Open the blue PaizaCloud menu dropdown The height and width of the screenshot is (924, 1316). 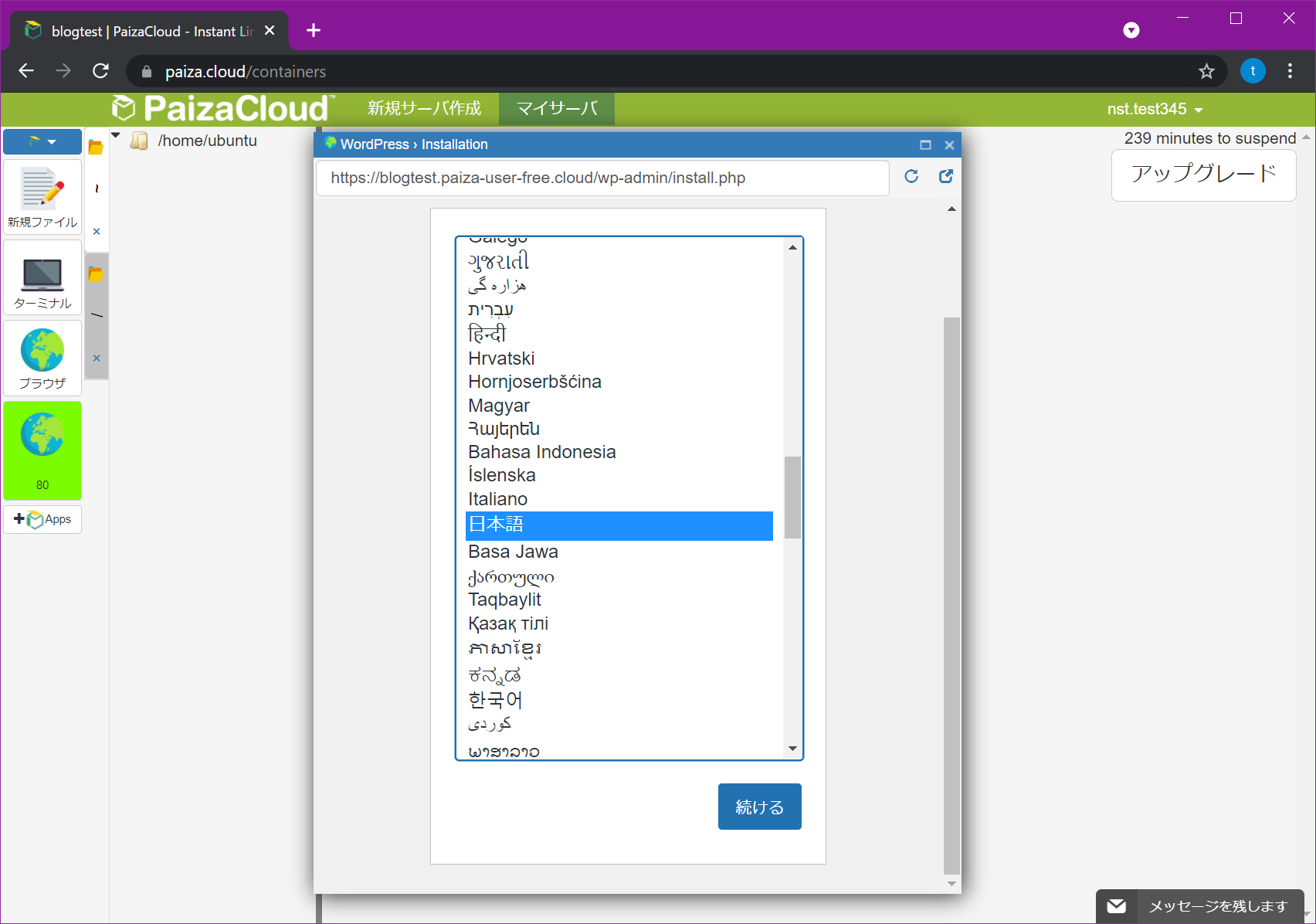pos(42,141)
